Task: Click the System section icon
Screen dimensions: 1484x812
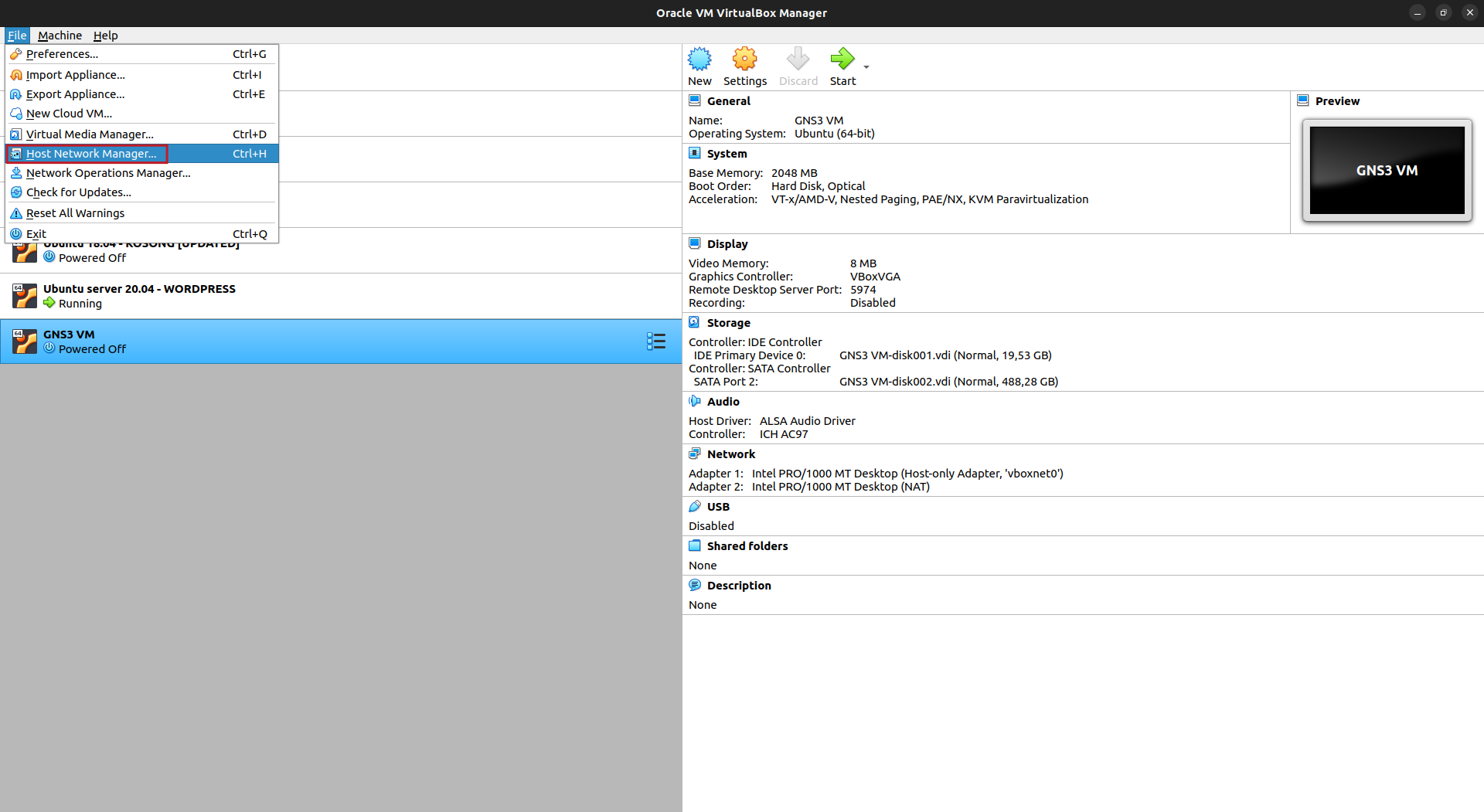Action: click(694, 153)
